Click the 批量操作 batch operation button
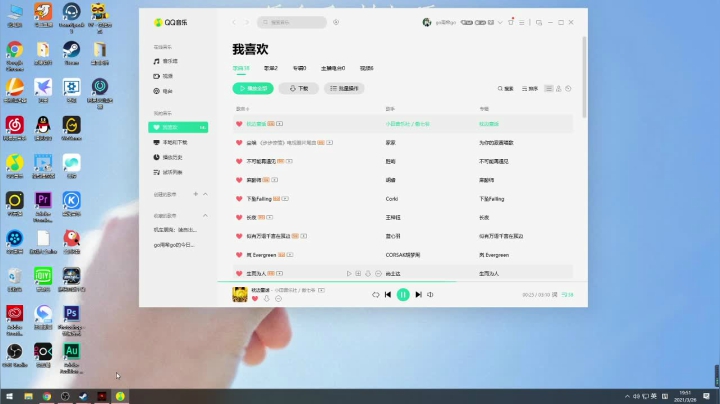The height and width of the screenshot is (404, 720). tap(344, 89)
